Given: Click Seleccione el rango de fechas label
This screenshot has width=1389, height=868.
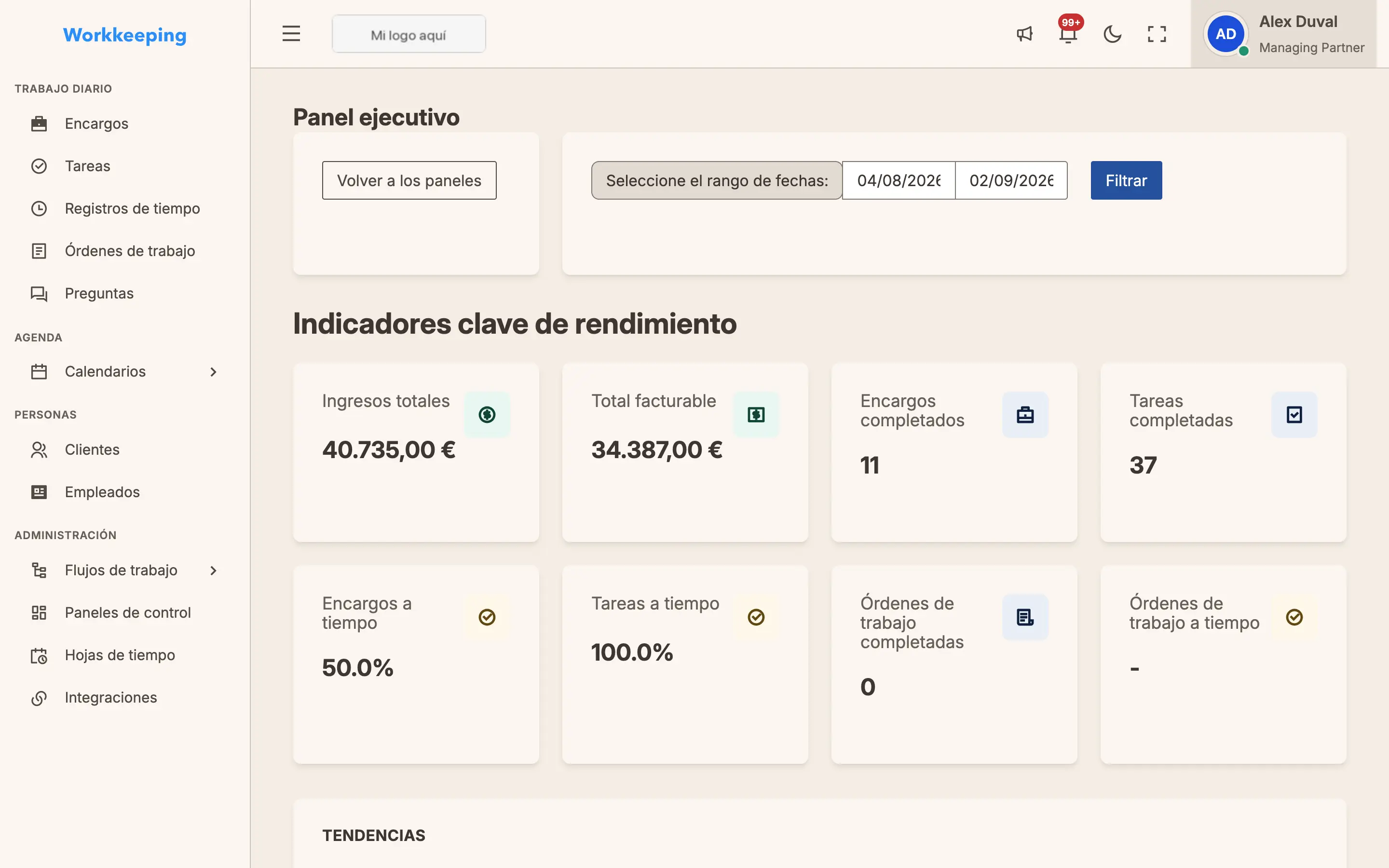Looking at the screenshot, I should click(717, 180).
